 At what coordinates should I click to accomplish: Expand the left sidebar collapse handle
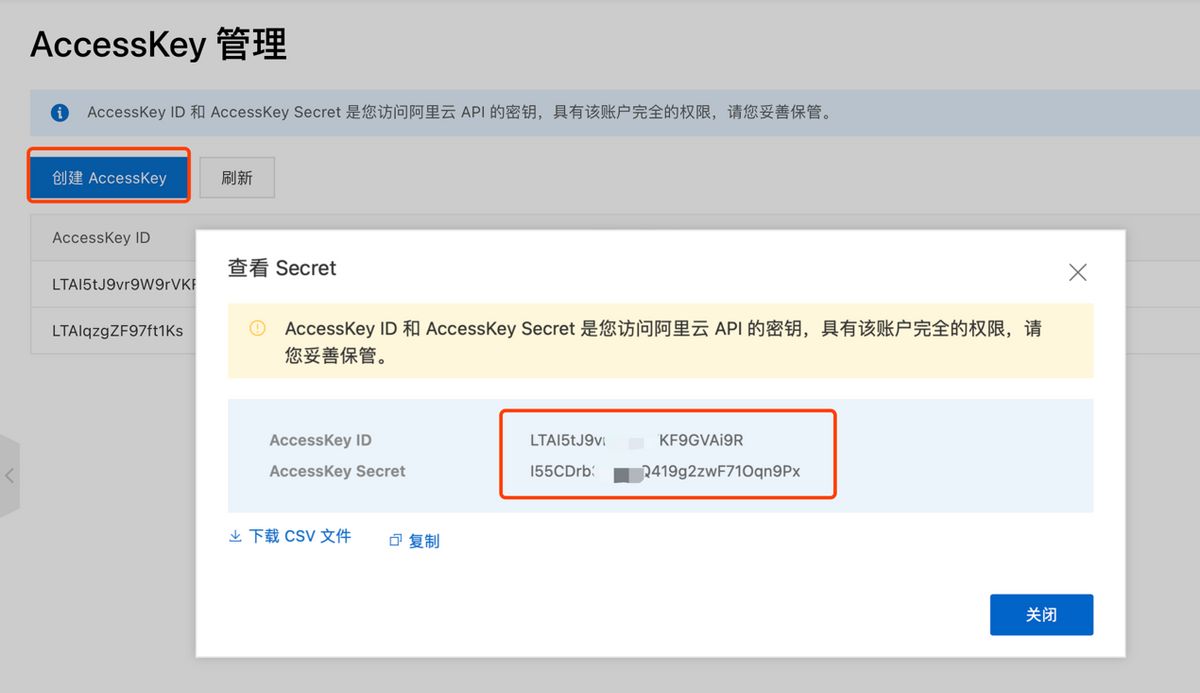point(10,476)
